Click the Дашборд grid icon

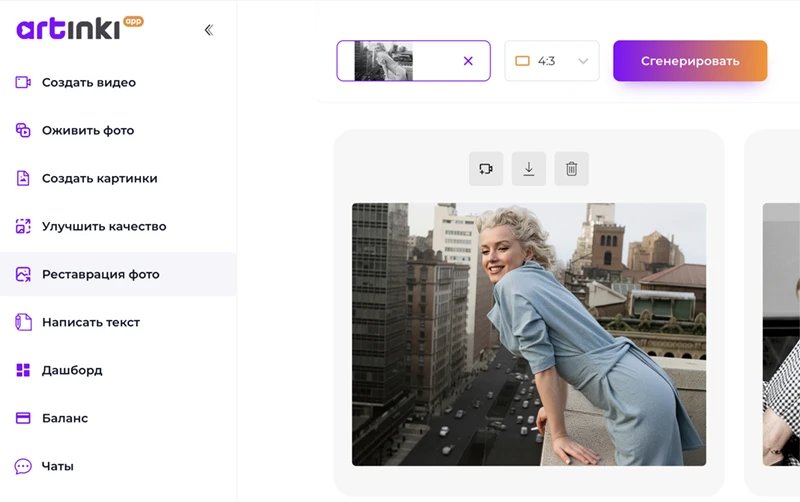coord(23,370)
